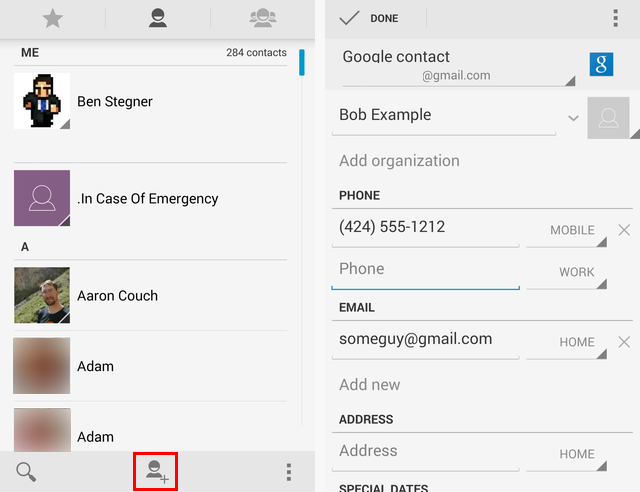640x492 pixels.
Task: Tap the search magnifier icon
Action: pyautogui.click(x=26, y=472)
